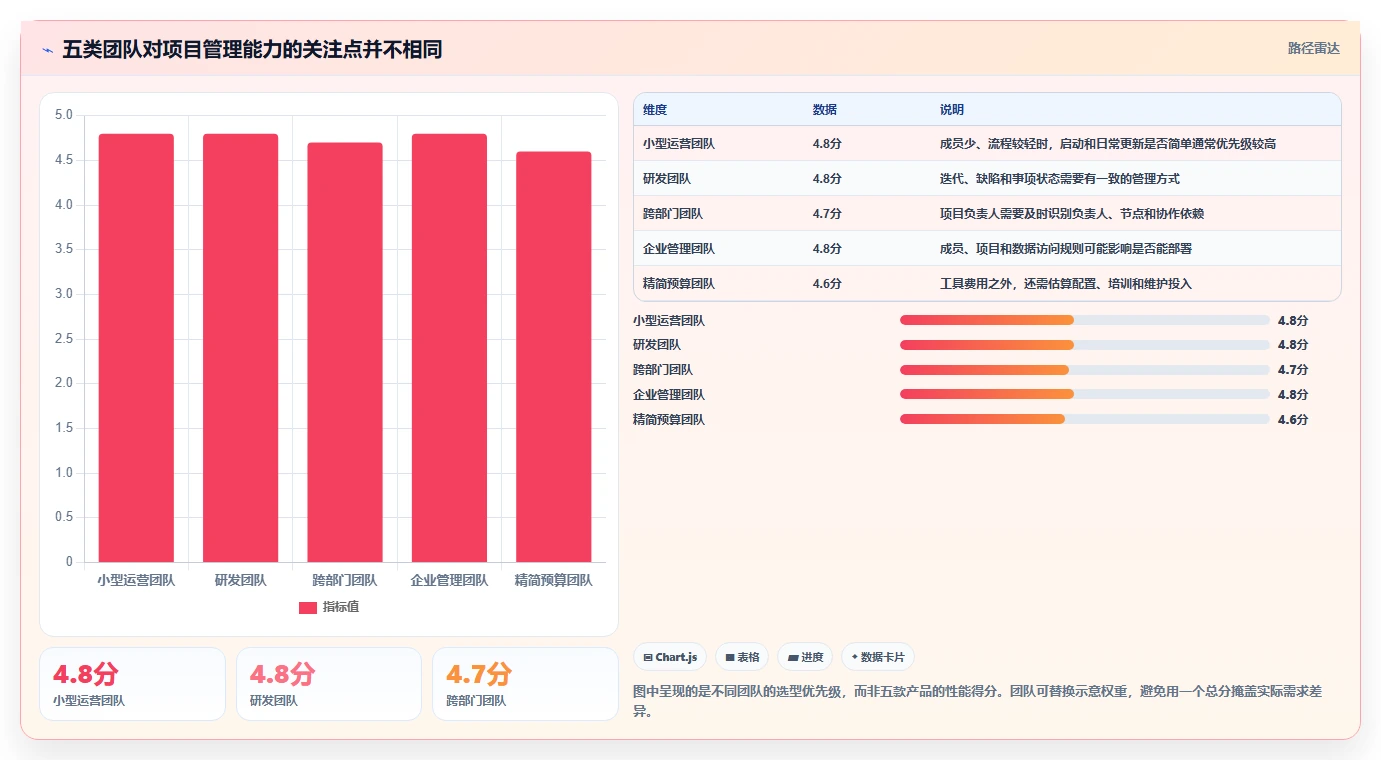Click the 精简预算团队 bar in the chart
Screen dimensions: 1381x760
[554, 357]
